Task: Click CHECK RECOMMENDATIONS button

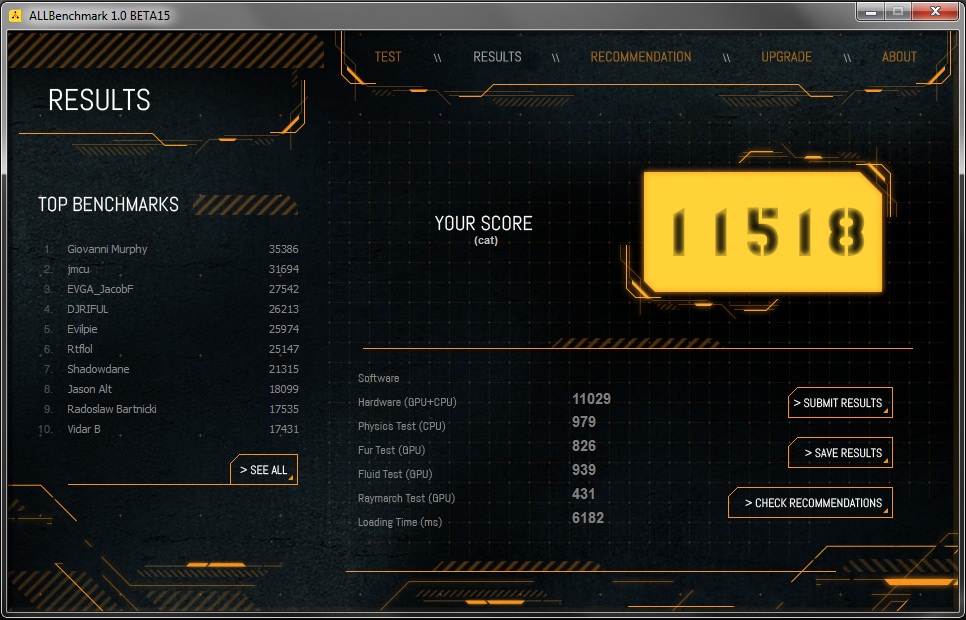Action: (x=810, y=503)
